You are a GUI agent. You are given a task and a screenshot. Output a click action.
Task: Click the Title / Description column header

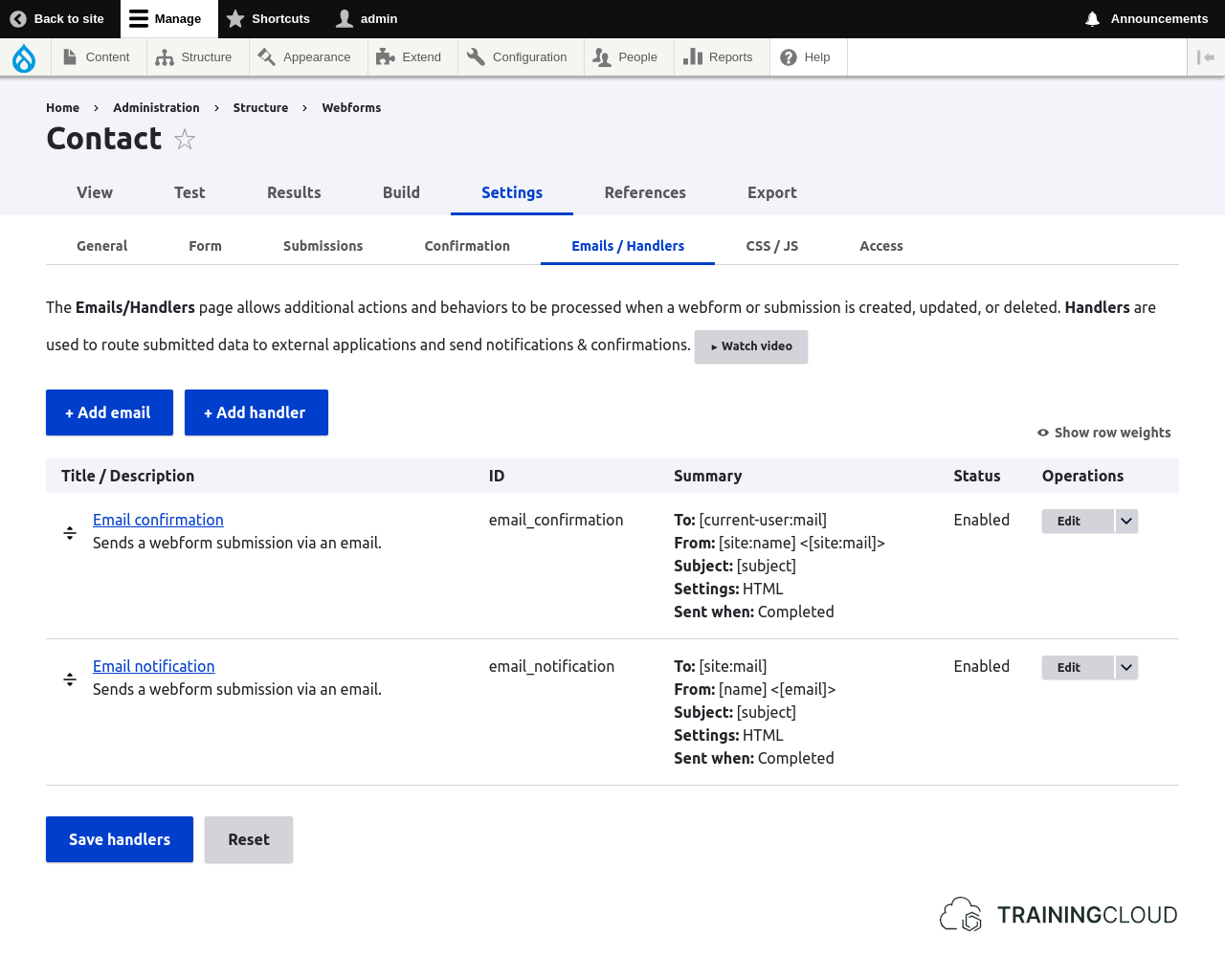pyautogui.click(x=127, y=476)
